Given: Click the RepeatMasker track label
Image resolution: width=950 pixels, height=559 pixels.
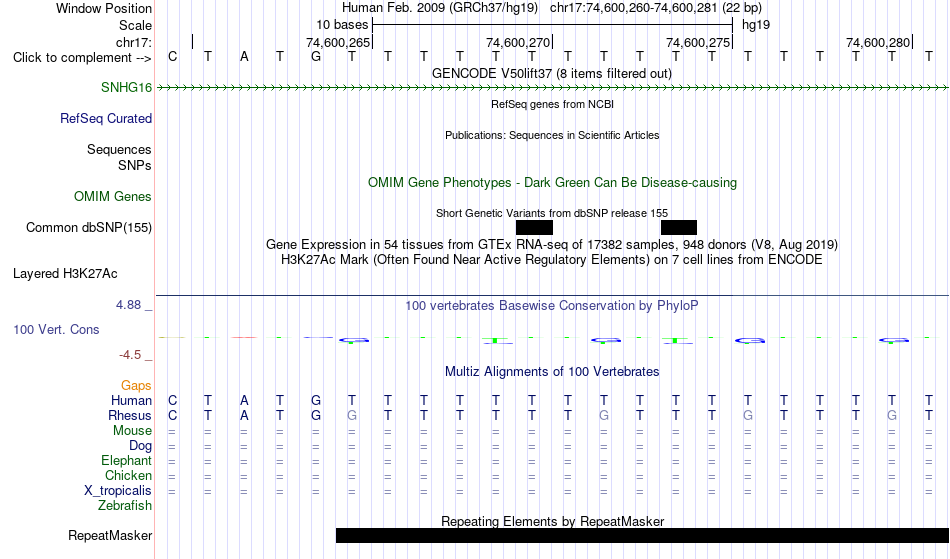Looking at the screenshot, I should pos(110,535).
